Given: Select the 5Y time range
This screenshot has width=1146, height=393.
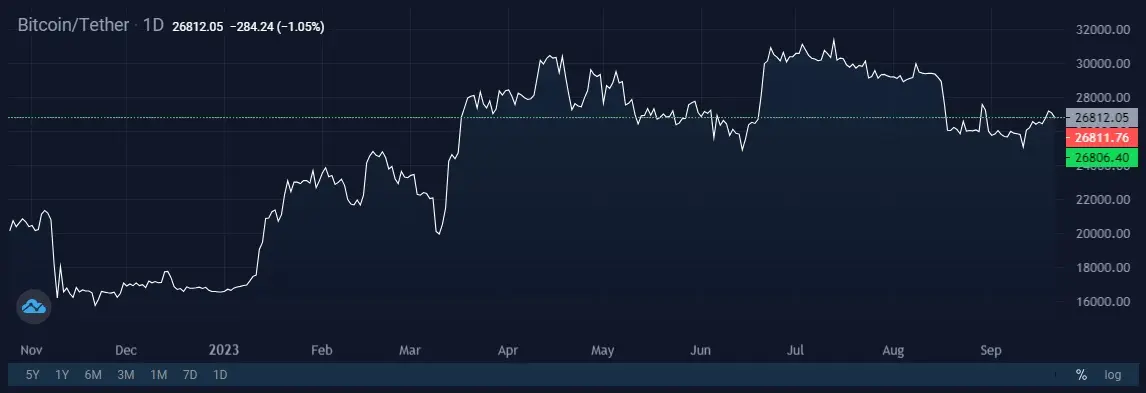Looking at the screenshot, I should 32,375.
